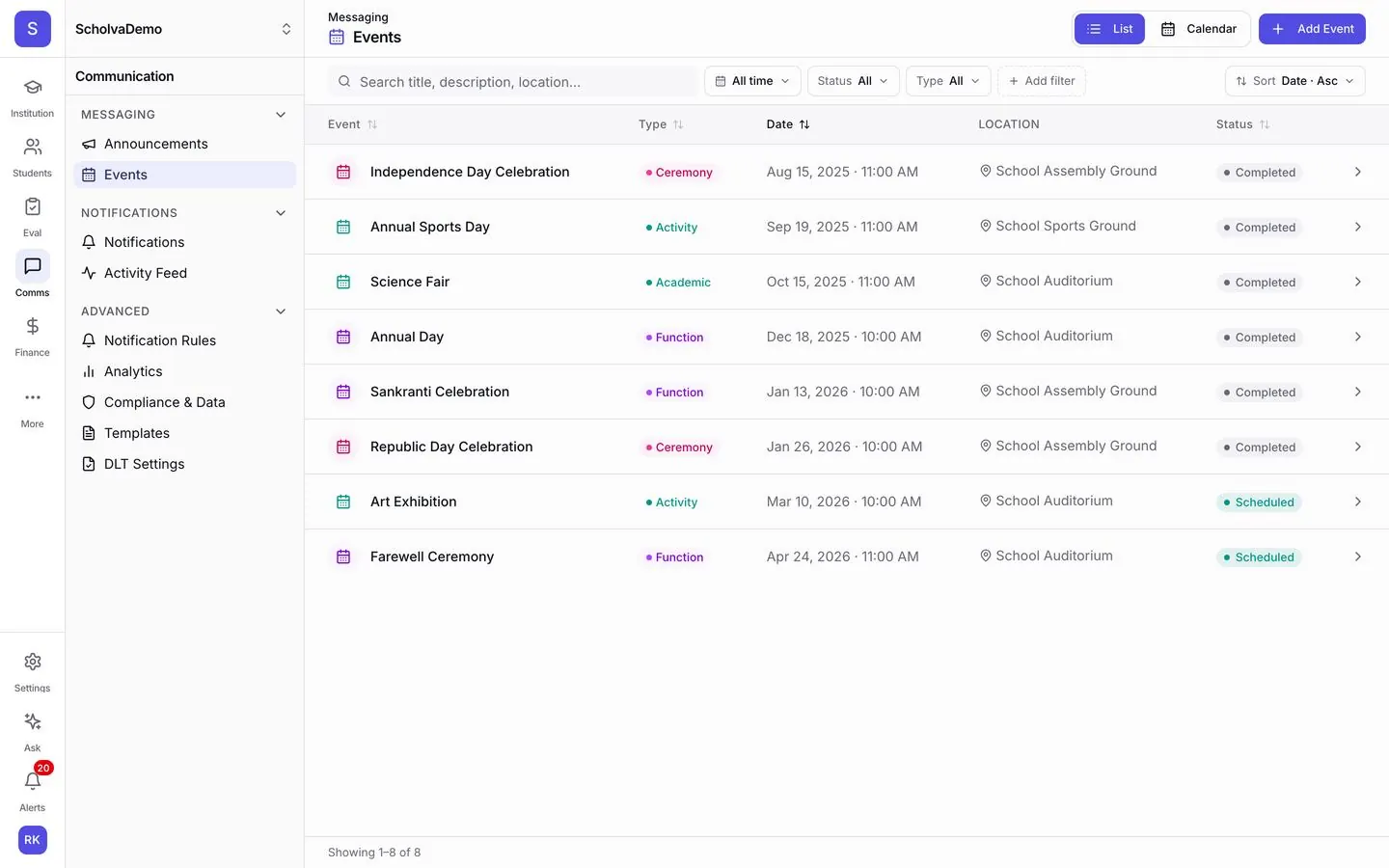Open the ScholvaDemo workspace switcher
Image resolution: width=1389 pixels, height=868 pixels.
tap(184, 29)
